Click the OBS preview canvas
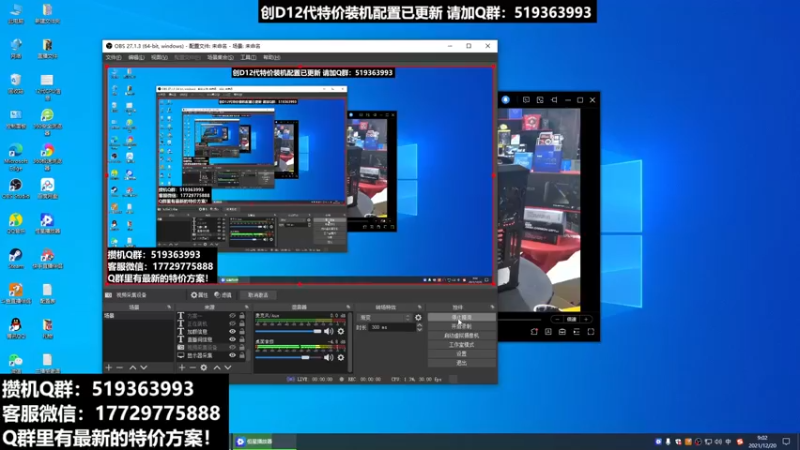 300,175
